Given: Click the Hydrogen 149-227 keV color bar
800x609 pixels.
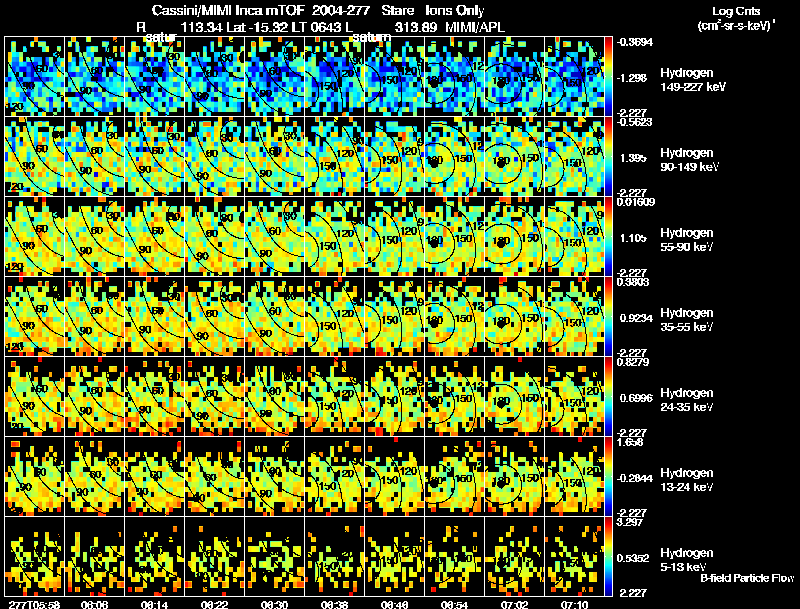Looking at the screenshot, I should (x=608, y=77).
